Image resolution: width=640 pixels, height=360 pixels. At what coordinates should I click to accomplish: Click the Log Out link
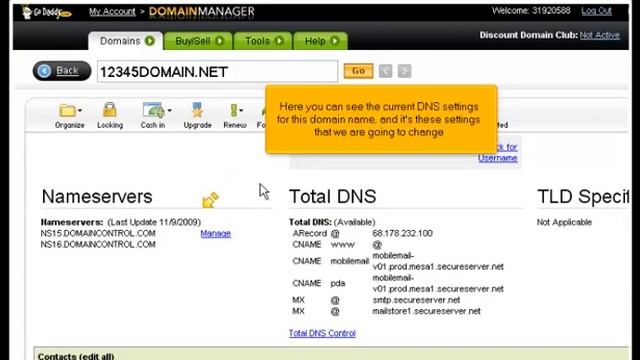(596, 11)
